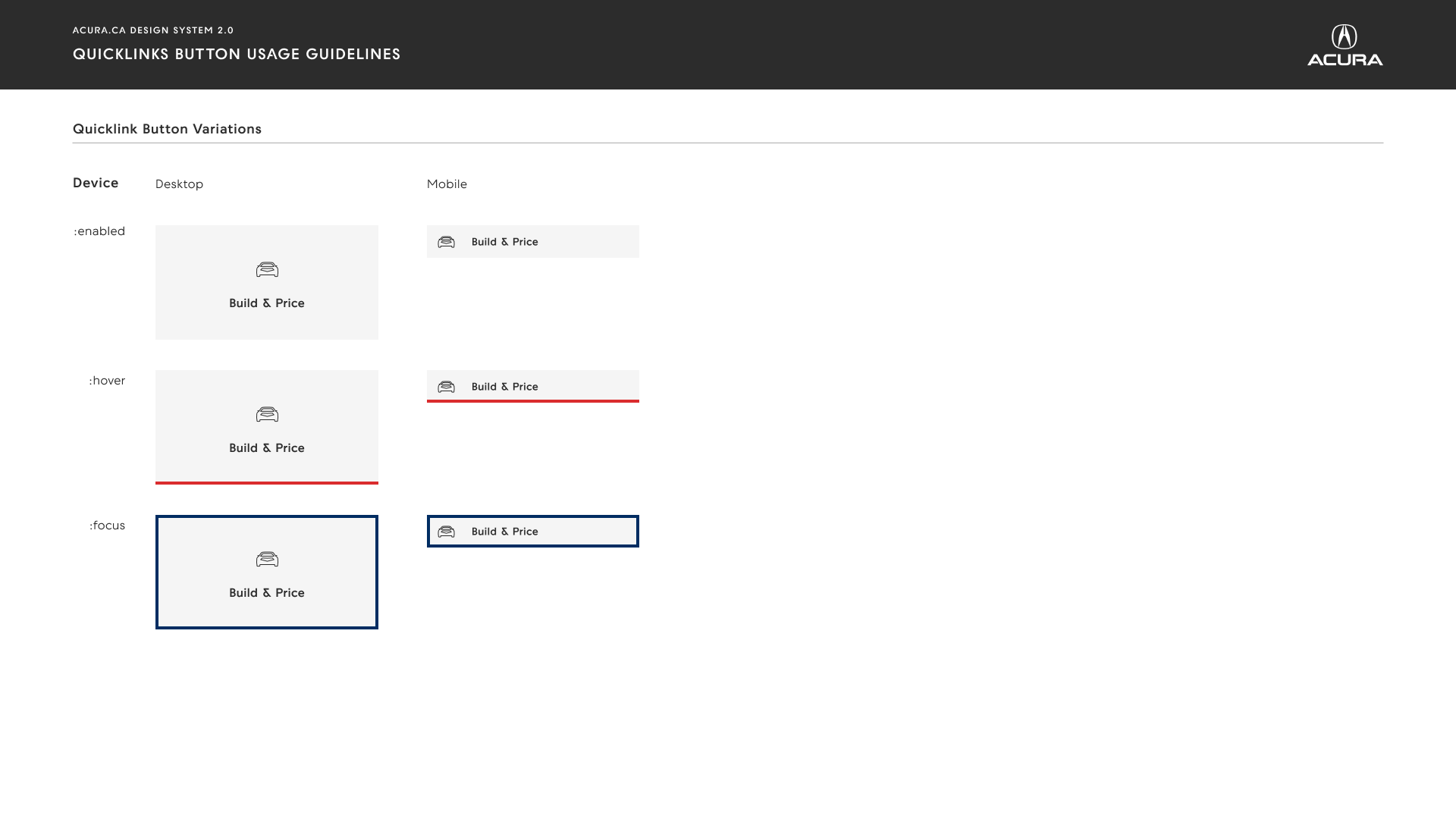Click the :focus state label
The height and width of the screenshot is (819, 1456).
click(107, 526)
